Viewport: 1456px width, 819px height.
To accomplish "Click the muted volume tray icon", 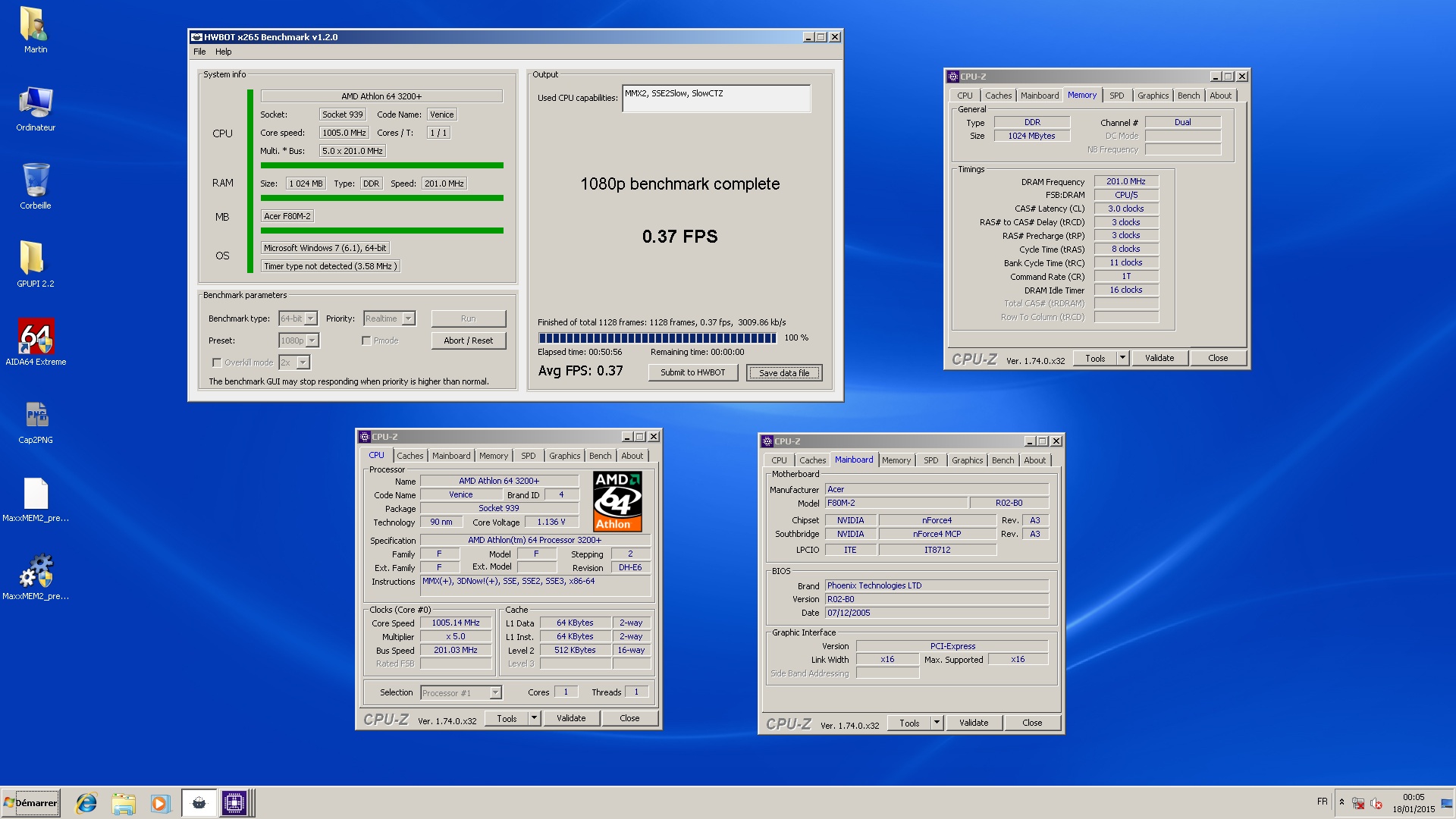I will pos(1376,803).
